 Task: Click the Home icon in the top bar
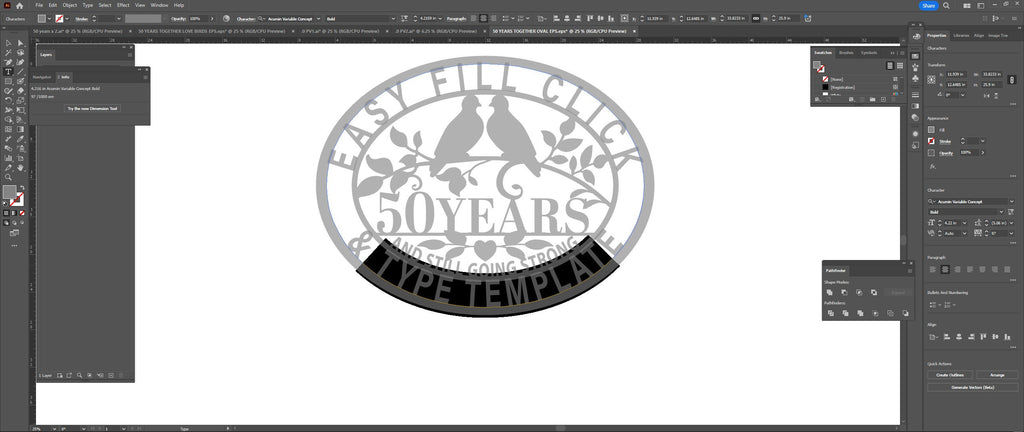coord(19,5)
